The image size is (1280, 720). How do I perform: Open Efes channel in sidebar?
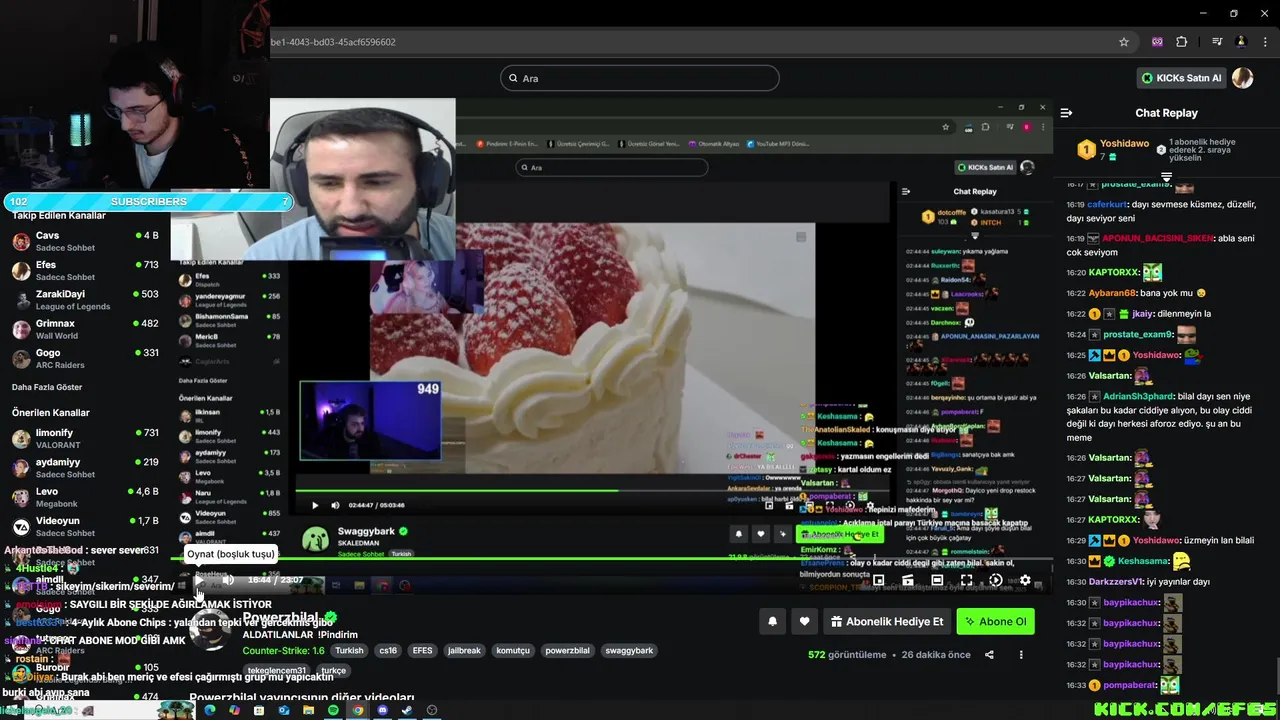pos(85,270)
